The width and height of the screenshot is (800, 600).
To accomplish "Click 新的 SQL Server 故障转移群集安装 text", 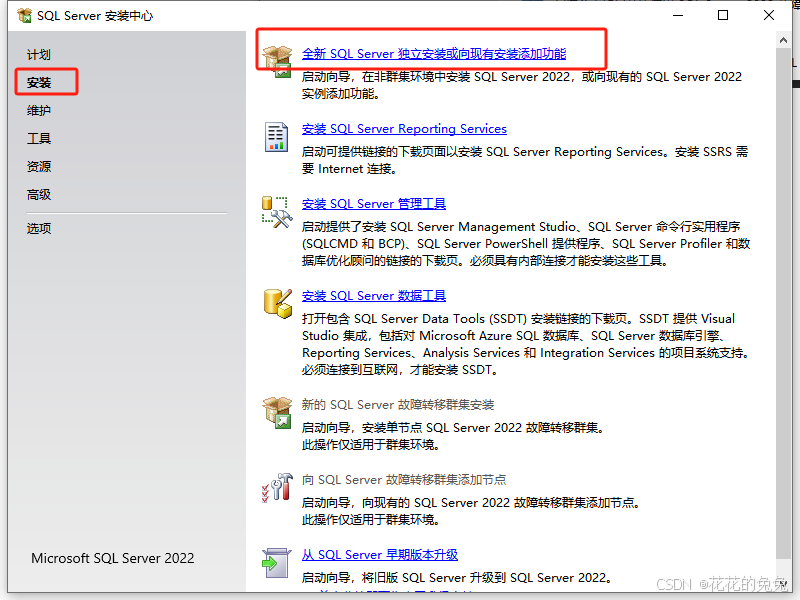I will 398,405.
